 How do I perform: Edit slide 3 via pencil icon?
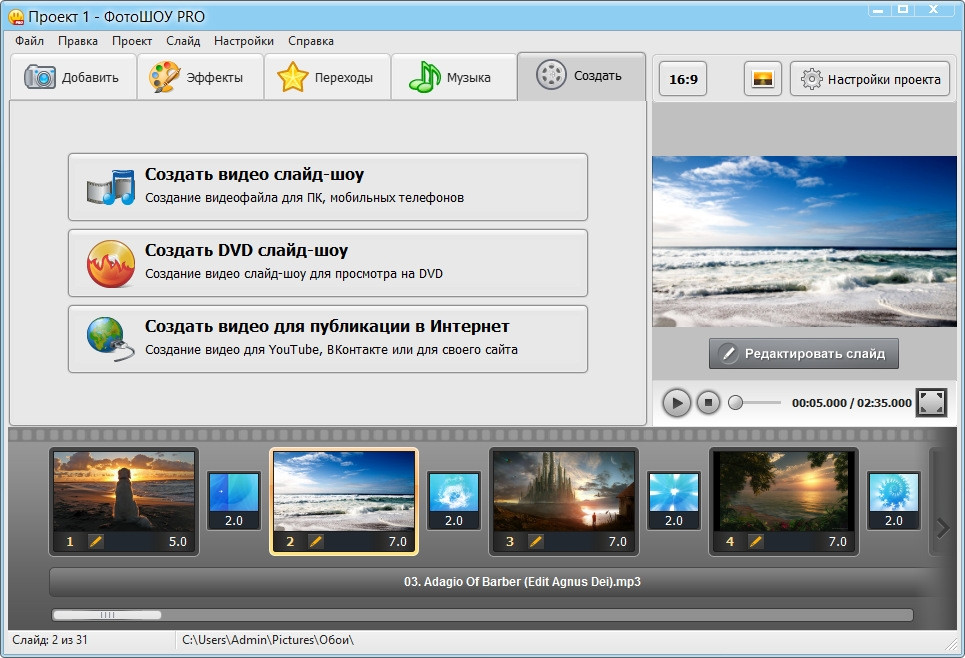pyautogui.click(x=535, y=542)
